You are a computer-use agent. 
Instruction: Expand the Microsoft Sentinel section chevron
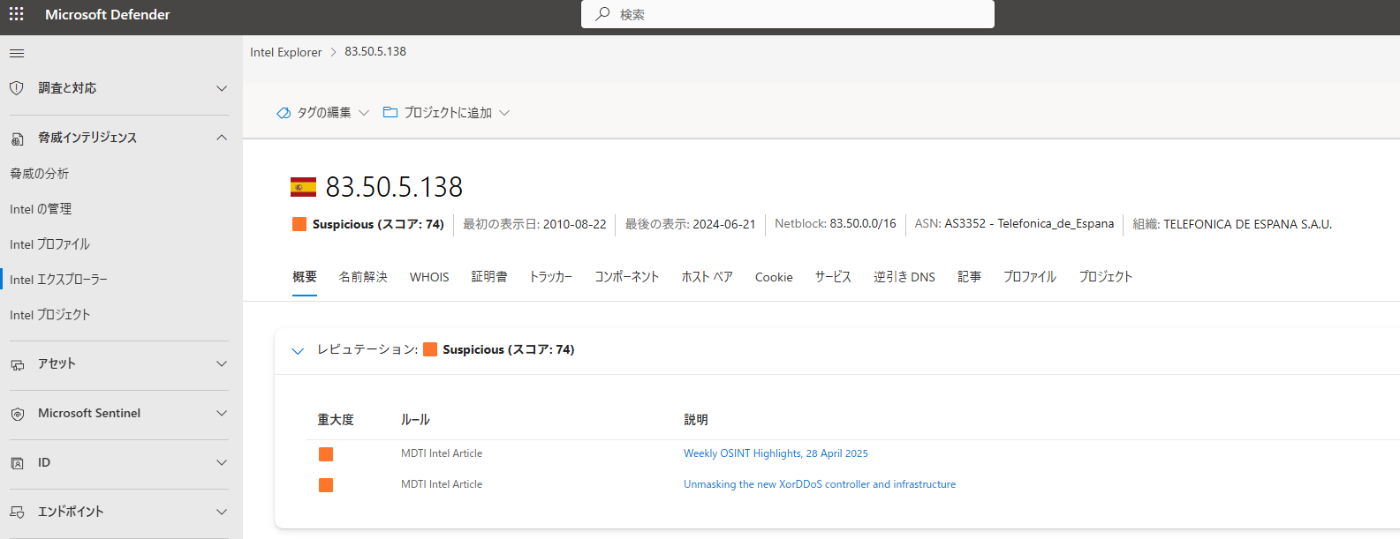pos(222,414)
